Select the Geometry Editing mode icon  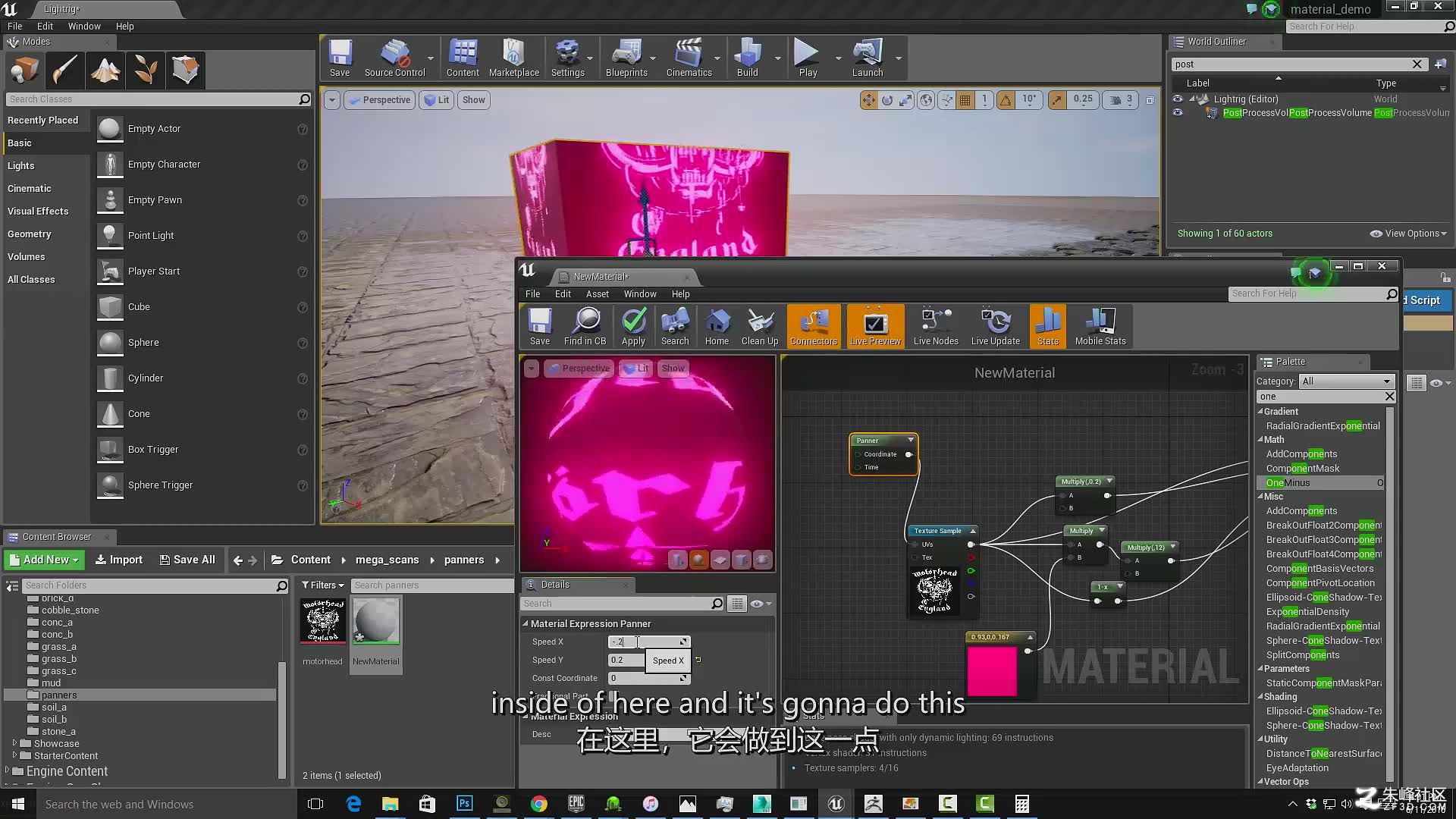point(186,70)
